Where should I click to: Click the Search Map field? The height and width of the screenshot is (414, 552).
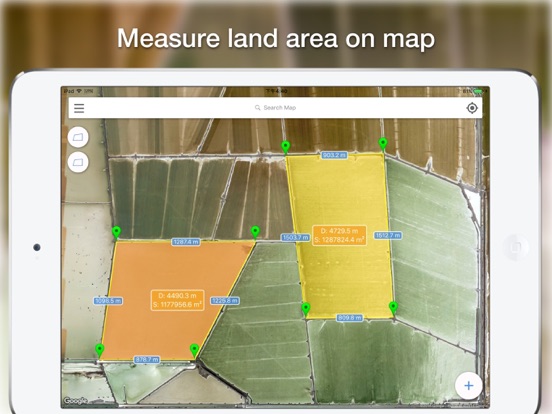pos(275,108)
